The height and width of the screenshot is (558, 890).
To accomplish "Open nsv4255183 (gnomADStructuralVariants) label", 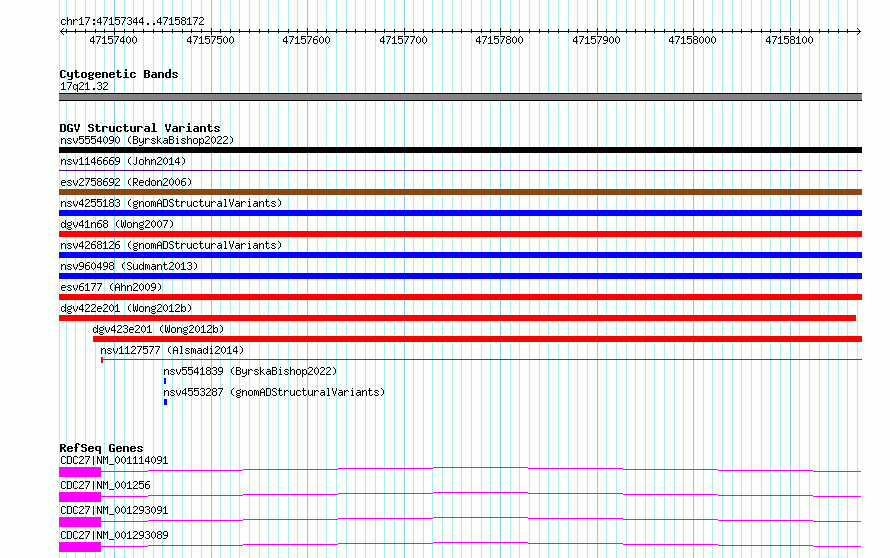I will coord(171,203).
